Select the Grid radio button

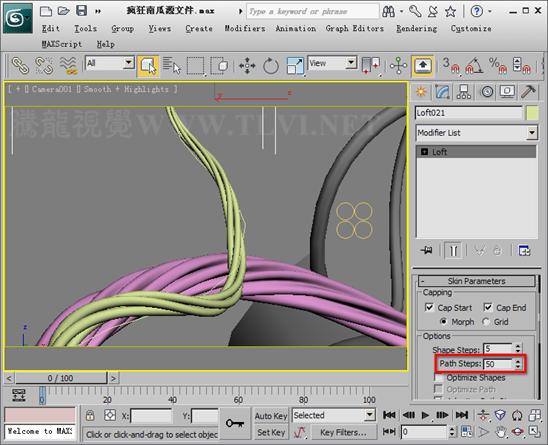[486, 321]
